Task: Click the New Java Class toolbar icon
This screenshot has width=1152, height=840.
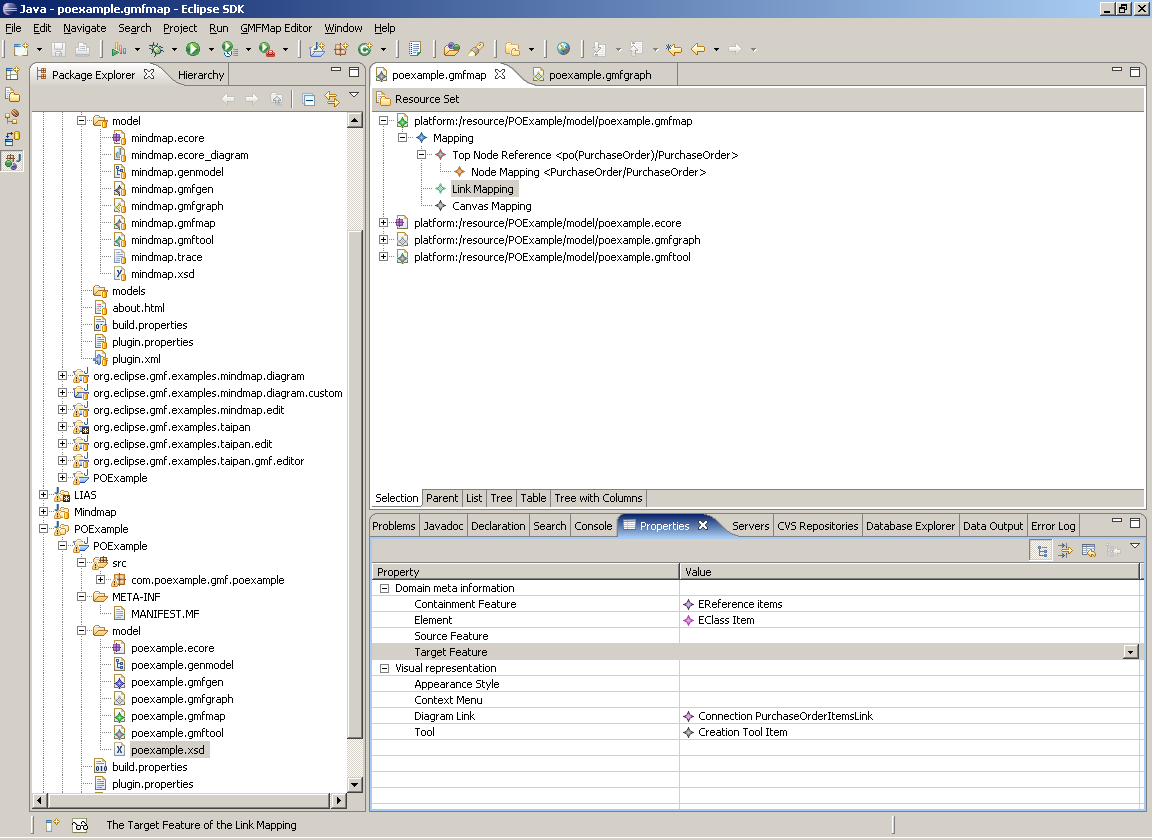Action: 365,49
